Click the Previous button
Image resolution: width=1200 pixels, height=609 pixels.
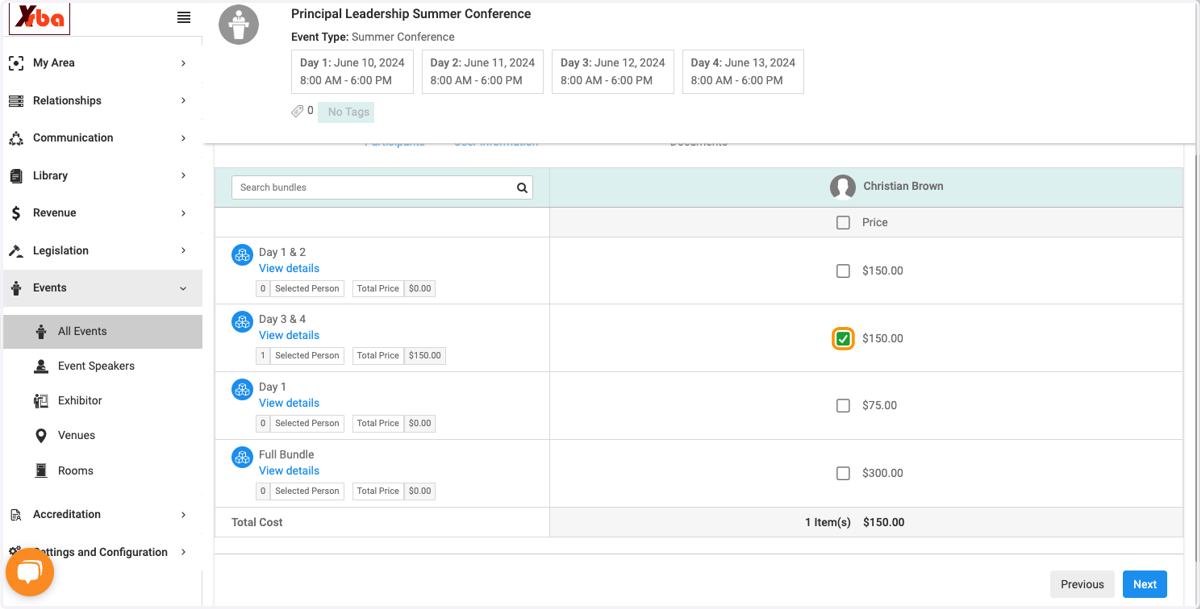(x=1082, y=584)
